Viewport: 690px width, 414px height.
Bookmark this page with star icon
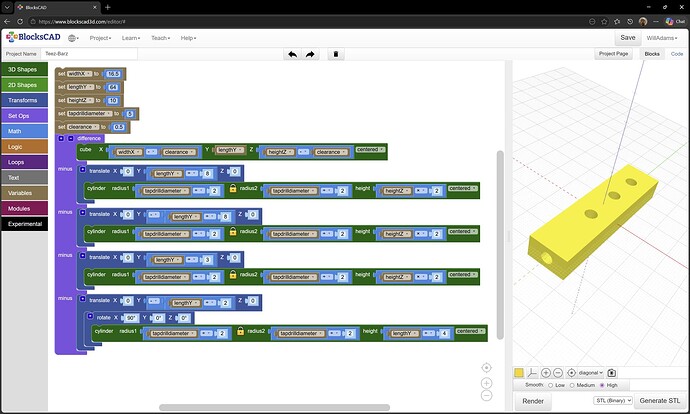coord(604,21)
